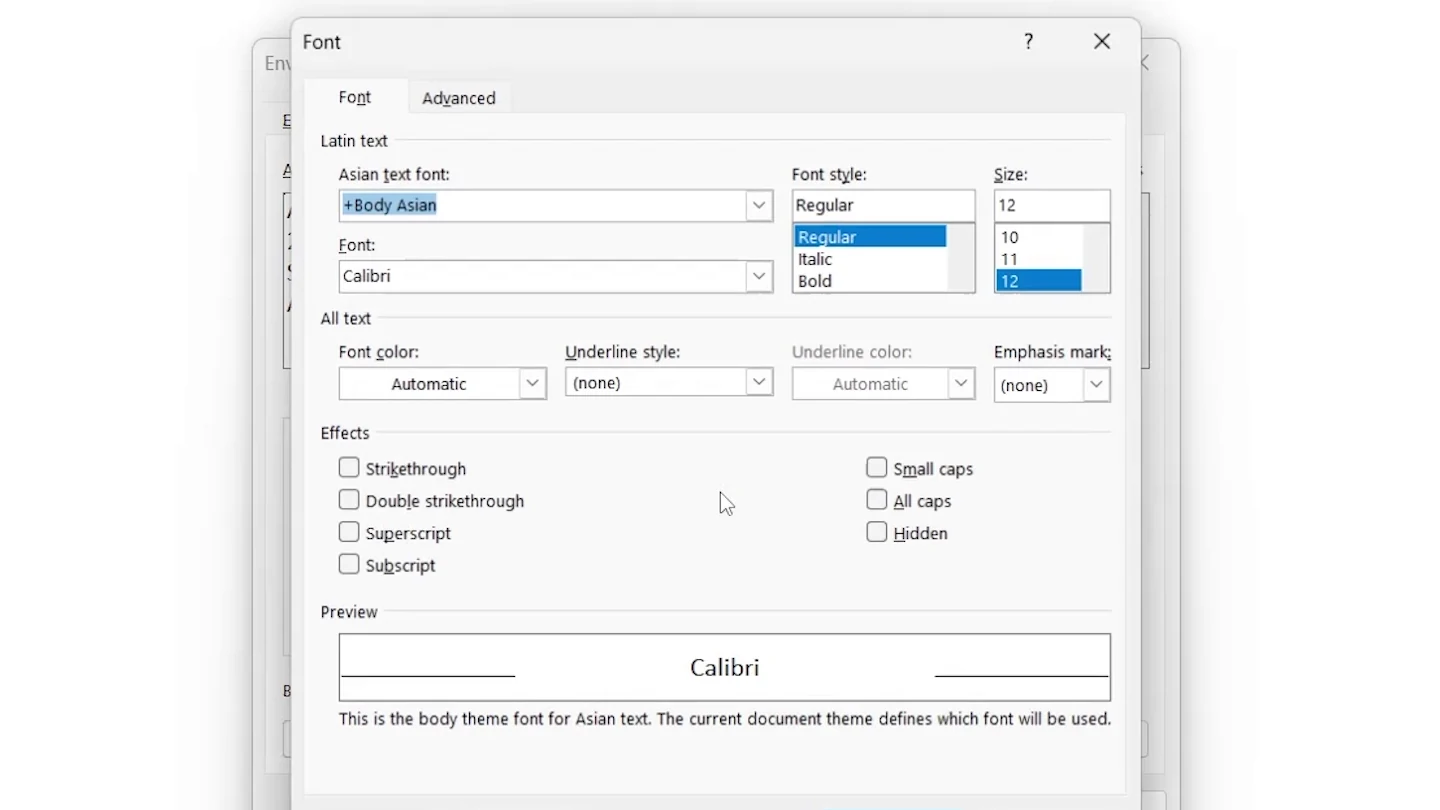Click the Font style list scrollbar
Screen dimensions: 1440x810
click(961, 258)
